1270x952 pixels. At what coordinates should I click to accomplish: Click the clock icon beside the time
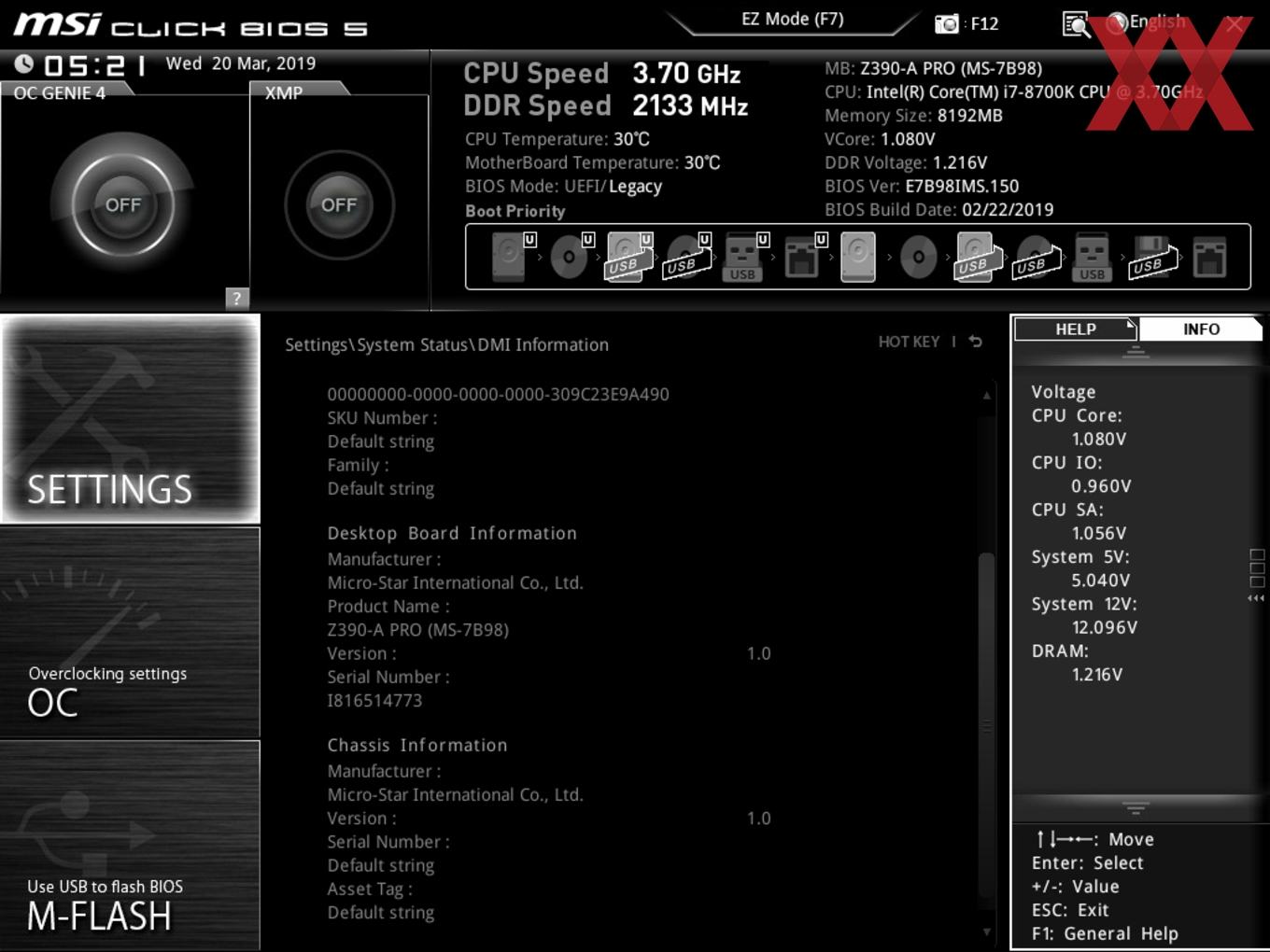[24, 63]
